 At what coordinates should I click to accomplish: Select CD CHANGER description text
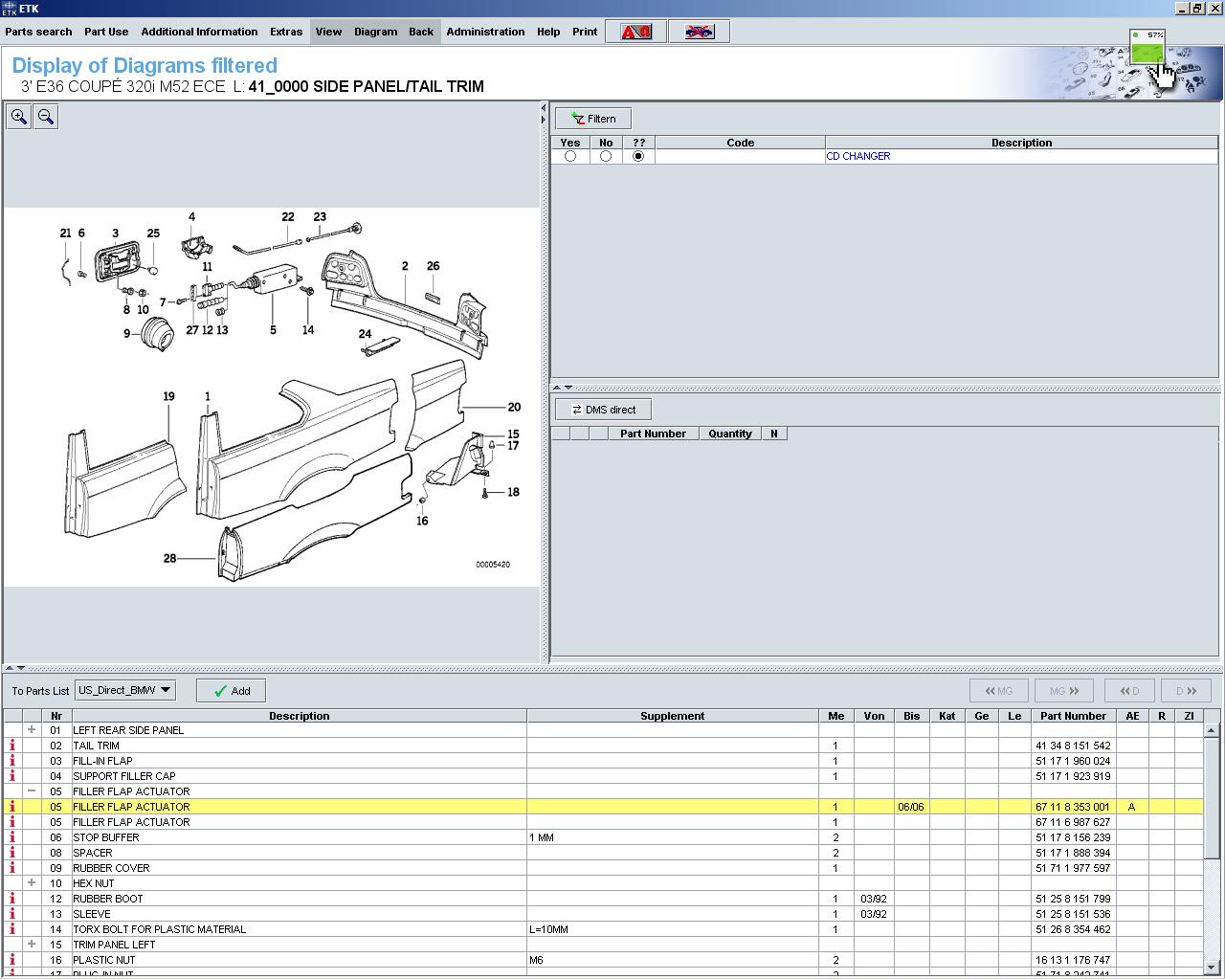point(858,156)
